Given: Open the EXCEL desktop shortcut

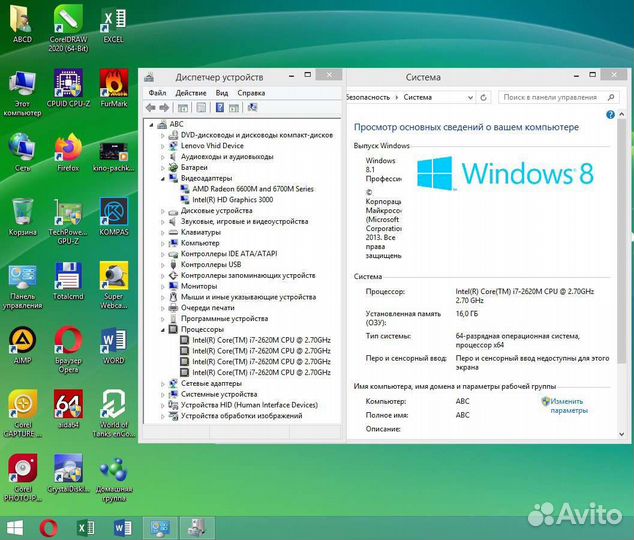Looking at the screenshot, I should 114,23.
